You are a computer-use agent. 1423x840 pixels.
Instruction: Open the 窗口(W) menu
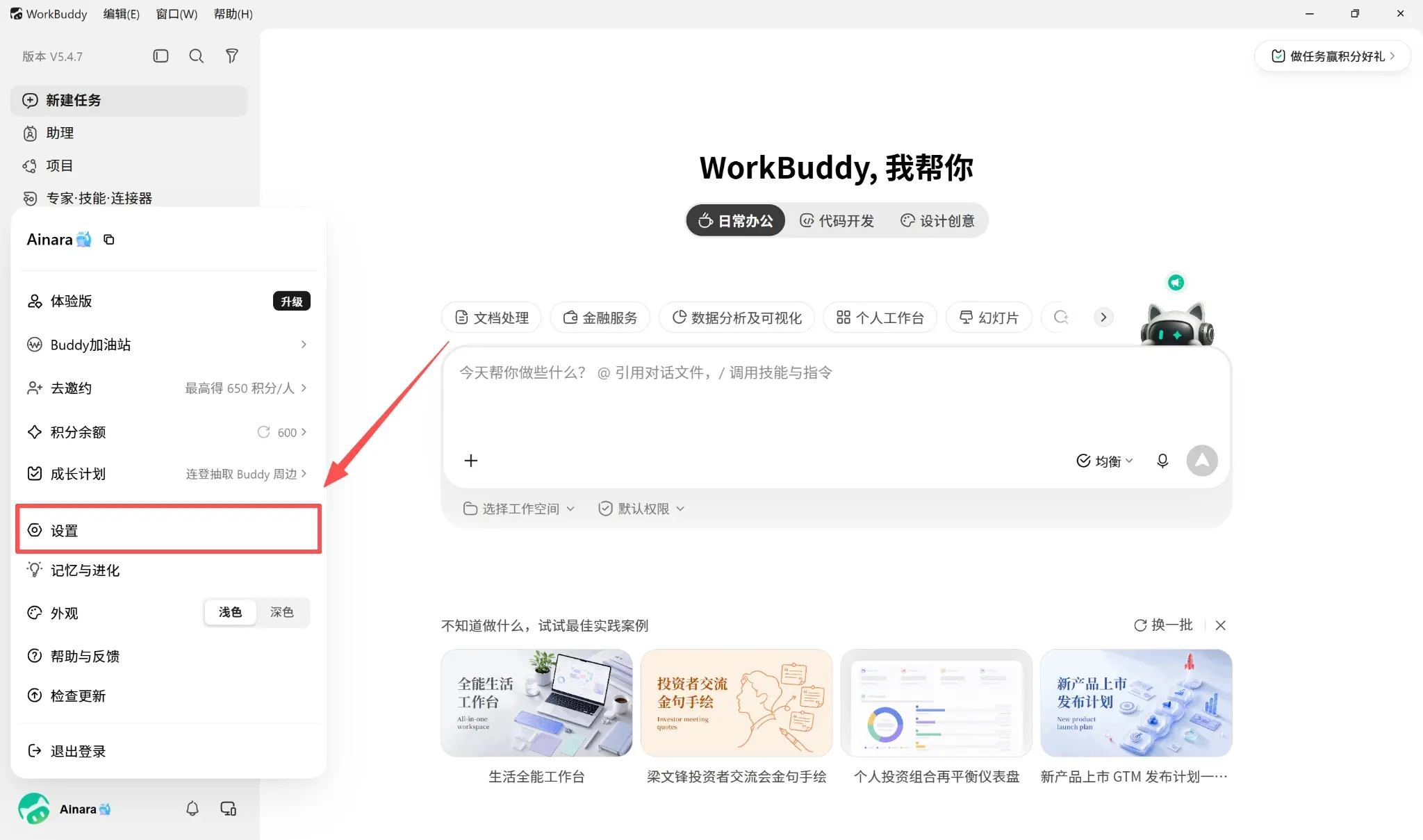tap(176, 14)
